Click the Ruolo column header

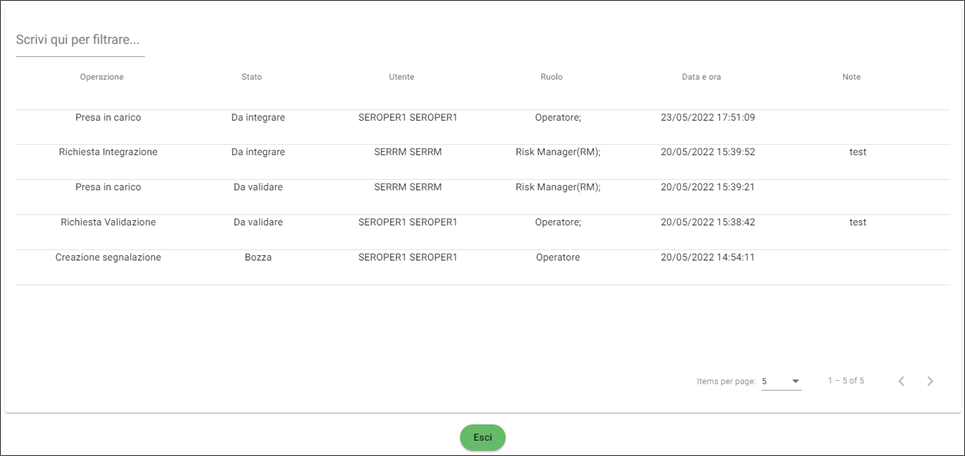click(551, 77)
